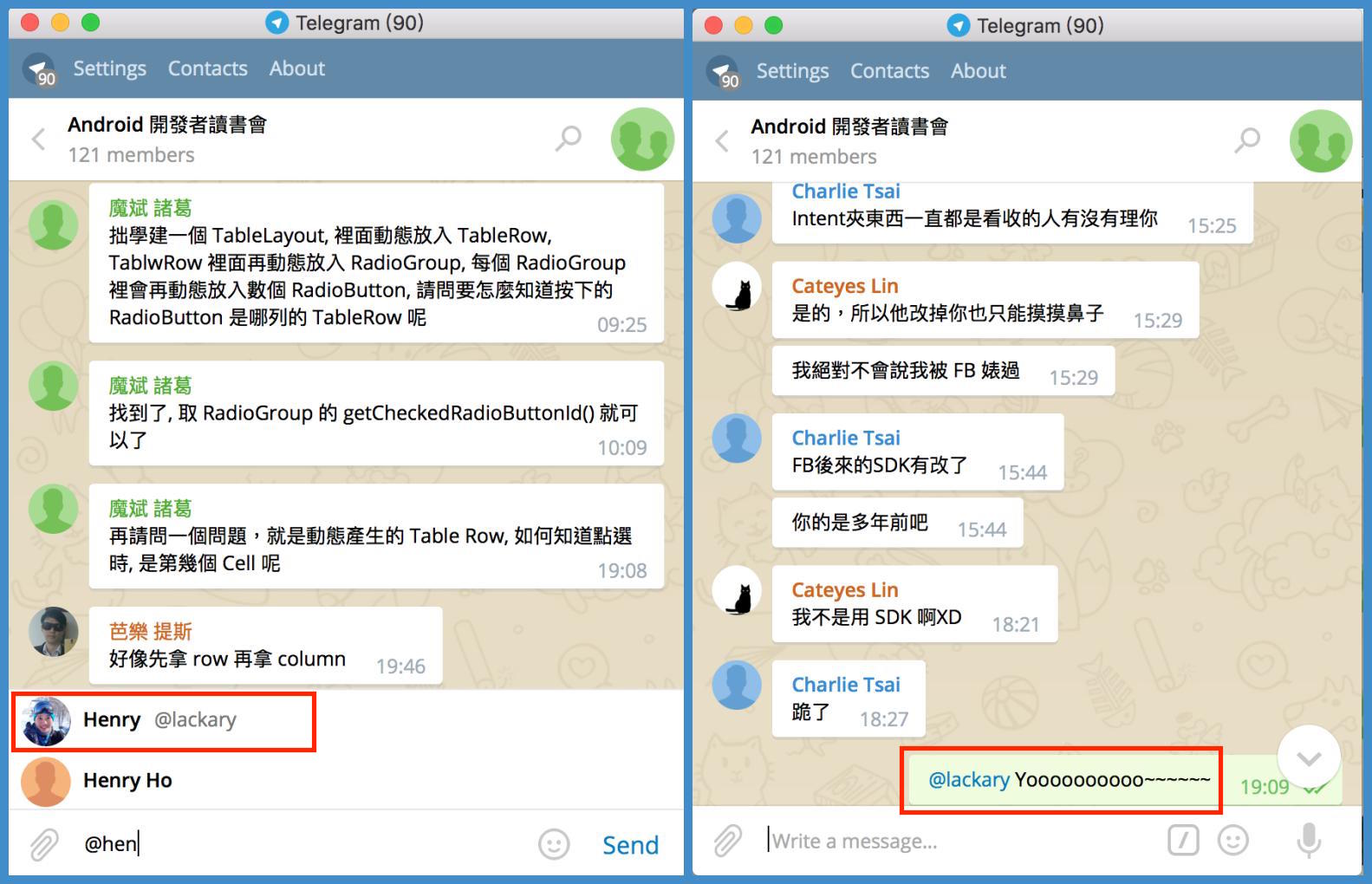Attach a file using paperclip, left window
This screenshot has height=884, width=1372.
click(x=43, y=844)
